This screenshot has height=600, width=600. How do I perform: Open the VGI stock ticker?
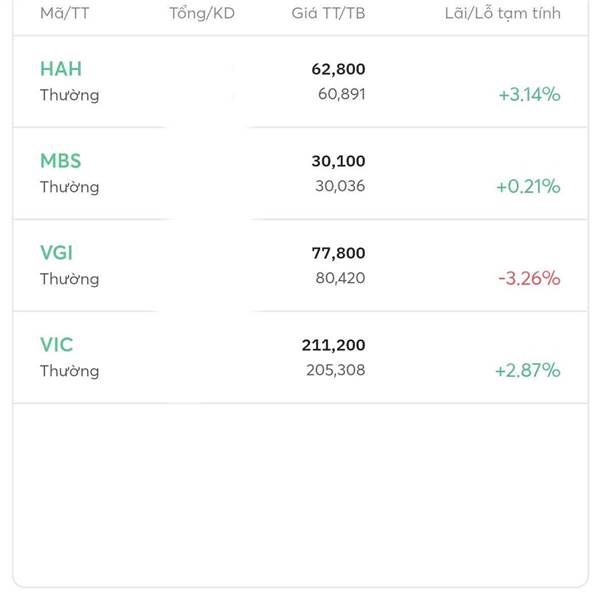57,253
